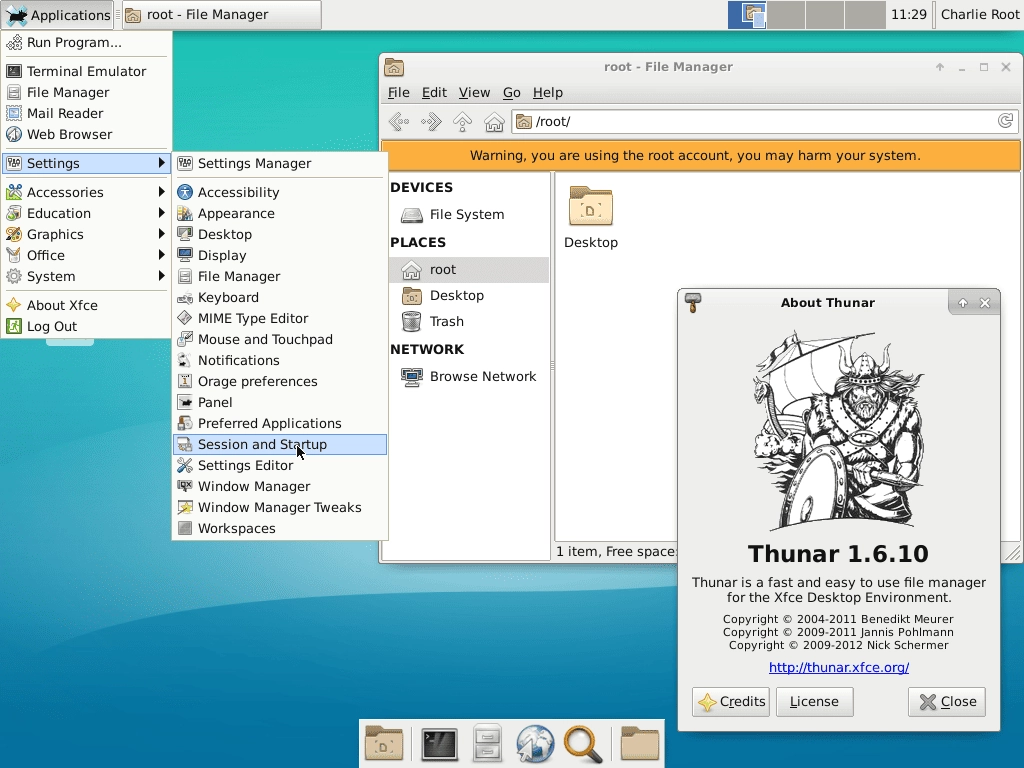Viewport: 1024px width, 768px height.
Task: Click Close button in About Thunar
Action: click(947, 702)
